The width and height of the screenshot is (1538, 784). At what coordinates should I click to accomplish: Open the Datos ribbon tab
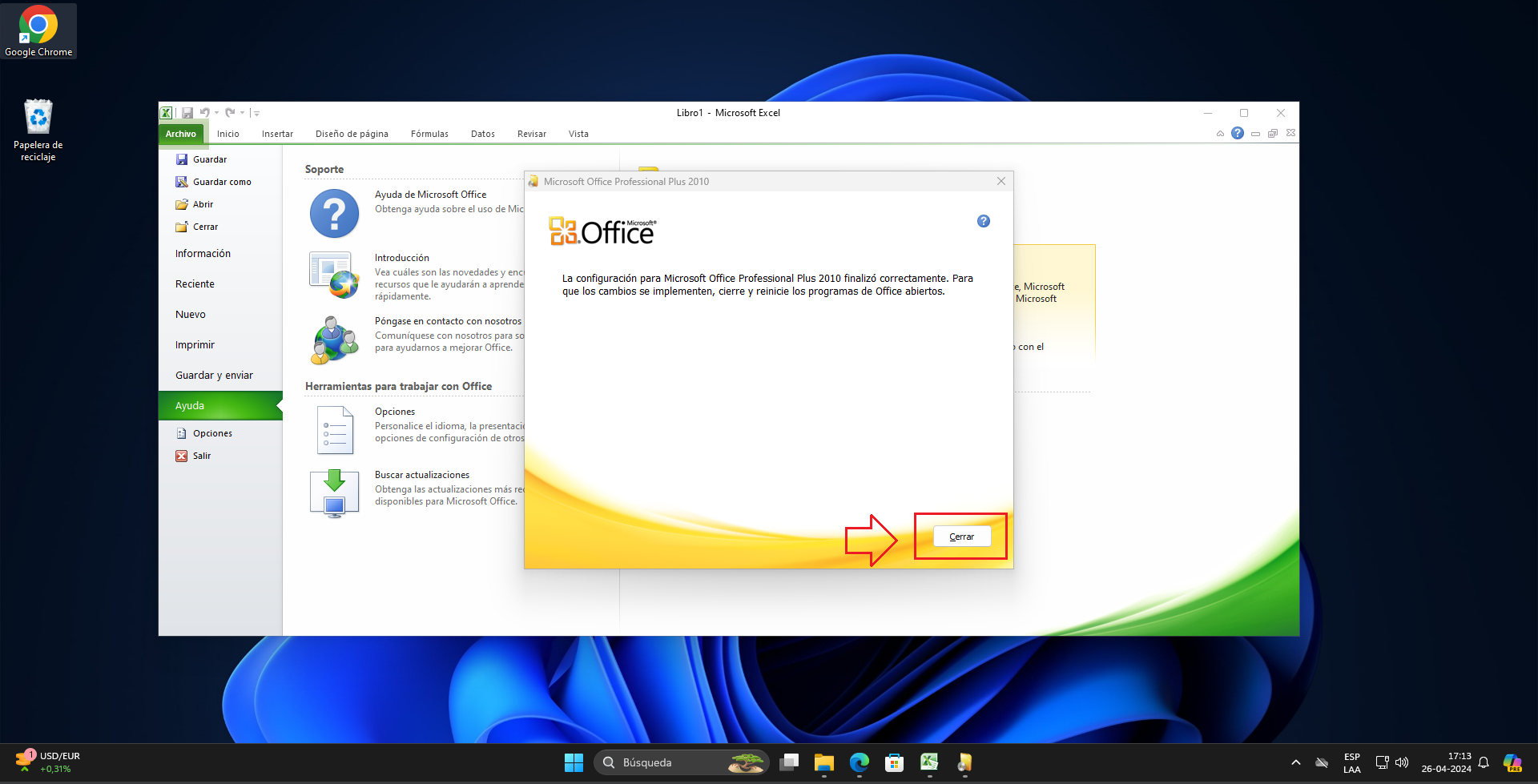(483, 134)
